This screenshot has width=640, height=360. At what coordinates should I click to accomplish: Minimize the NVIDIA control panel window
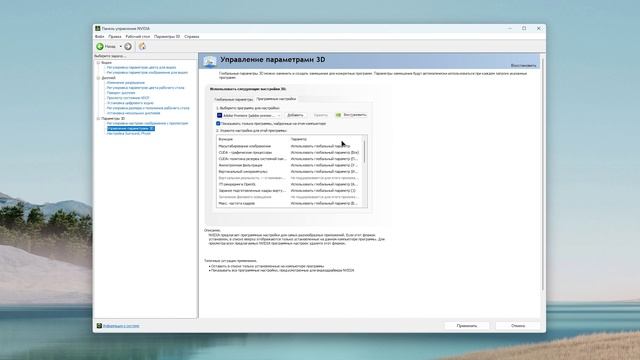coord(510,29)
